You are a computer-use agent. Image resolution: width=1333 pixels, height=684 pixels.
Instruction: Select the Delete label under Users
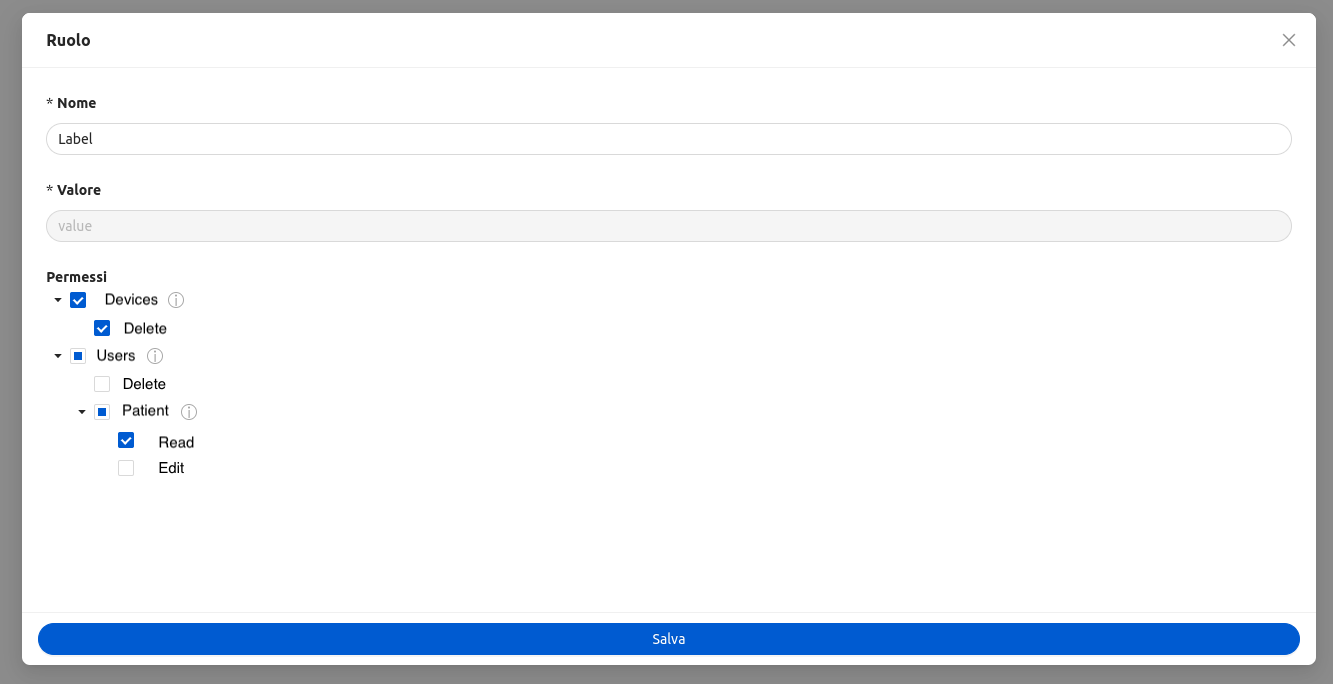coord(145,383)
